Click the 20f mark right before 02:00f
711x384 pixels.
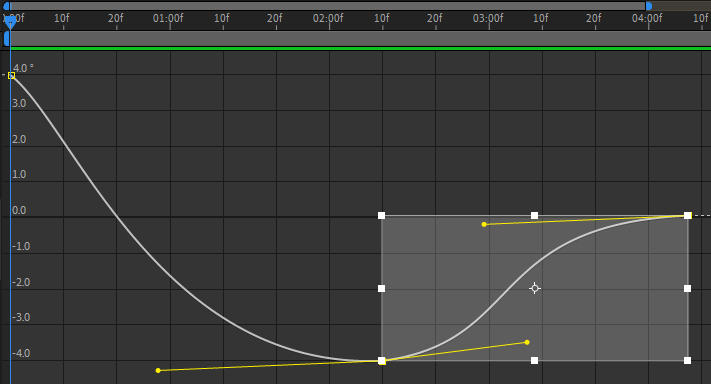click(x=275, y=18)
